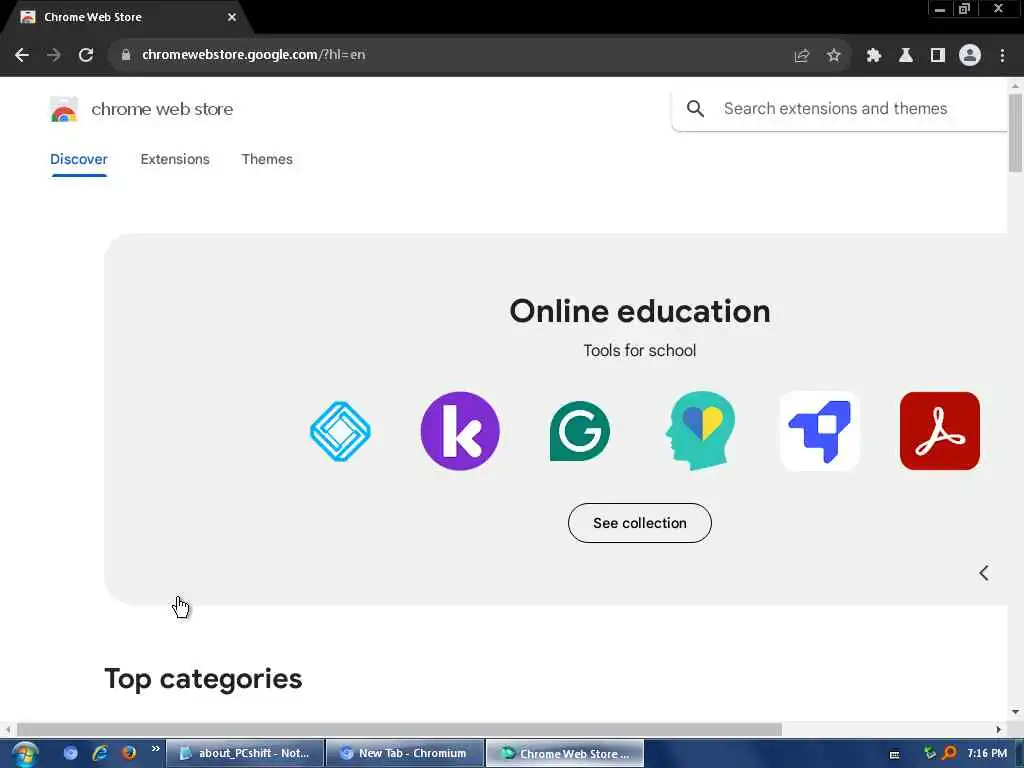
Task: Open the green Grammarly G icon
Action: [580, 431]
